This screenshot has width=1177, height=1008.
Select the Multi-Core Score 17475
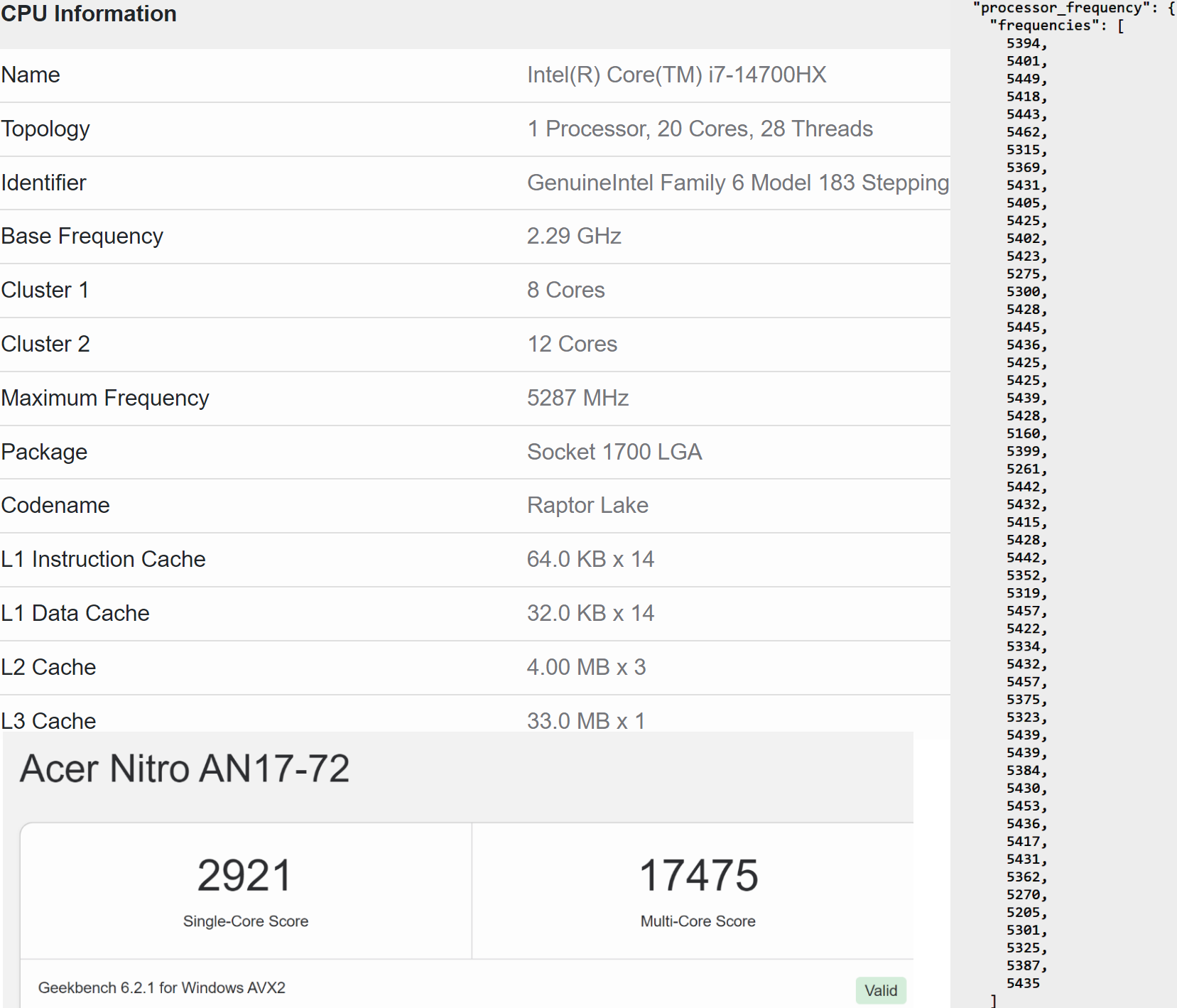tap(698, 875)
